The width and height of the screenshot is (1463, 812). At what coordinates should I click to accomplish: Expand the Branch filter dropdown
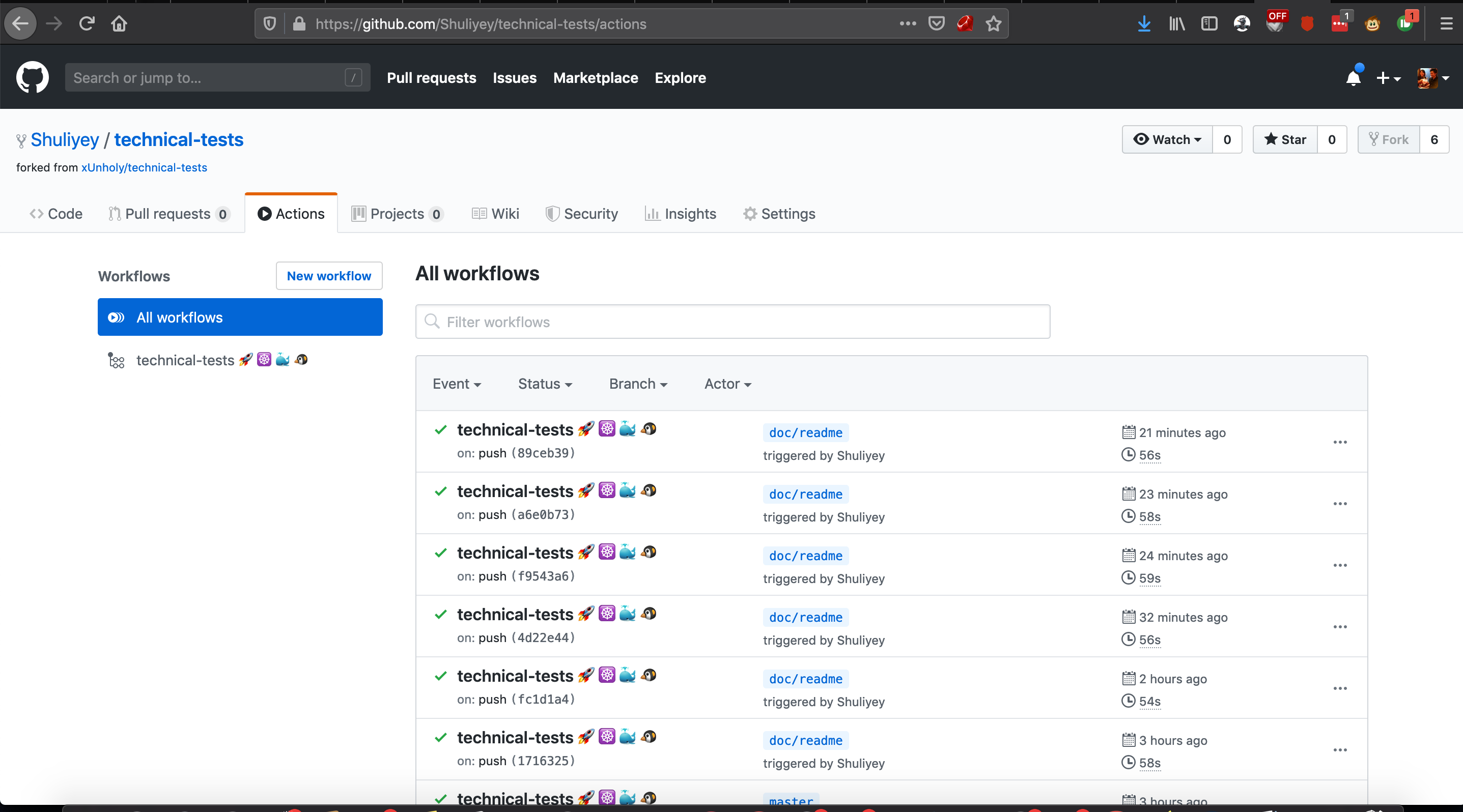click(638, 384)
